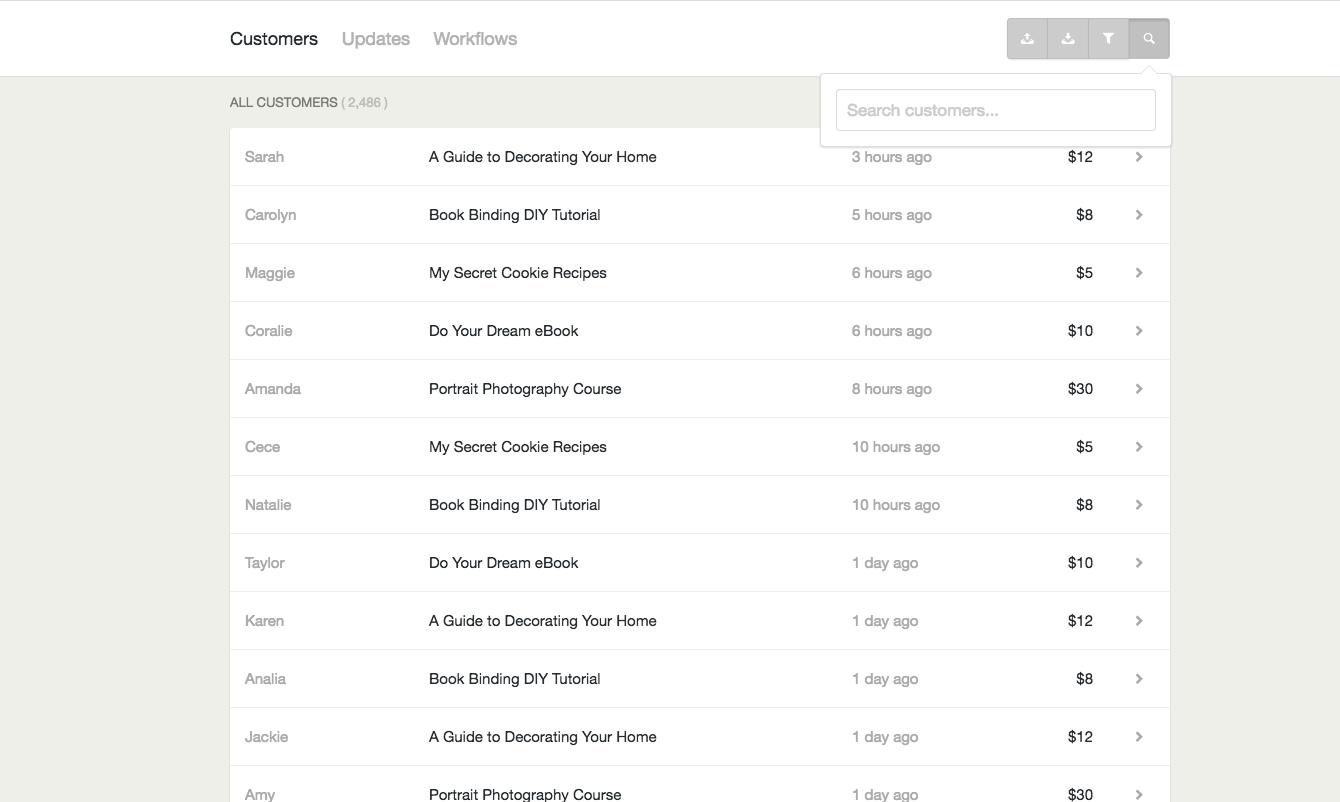Expand Carolyn's row chevron
This screenshot has width=1340, height=802.
pyautogui.click(x=1139, y=214)
